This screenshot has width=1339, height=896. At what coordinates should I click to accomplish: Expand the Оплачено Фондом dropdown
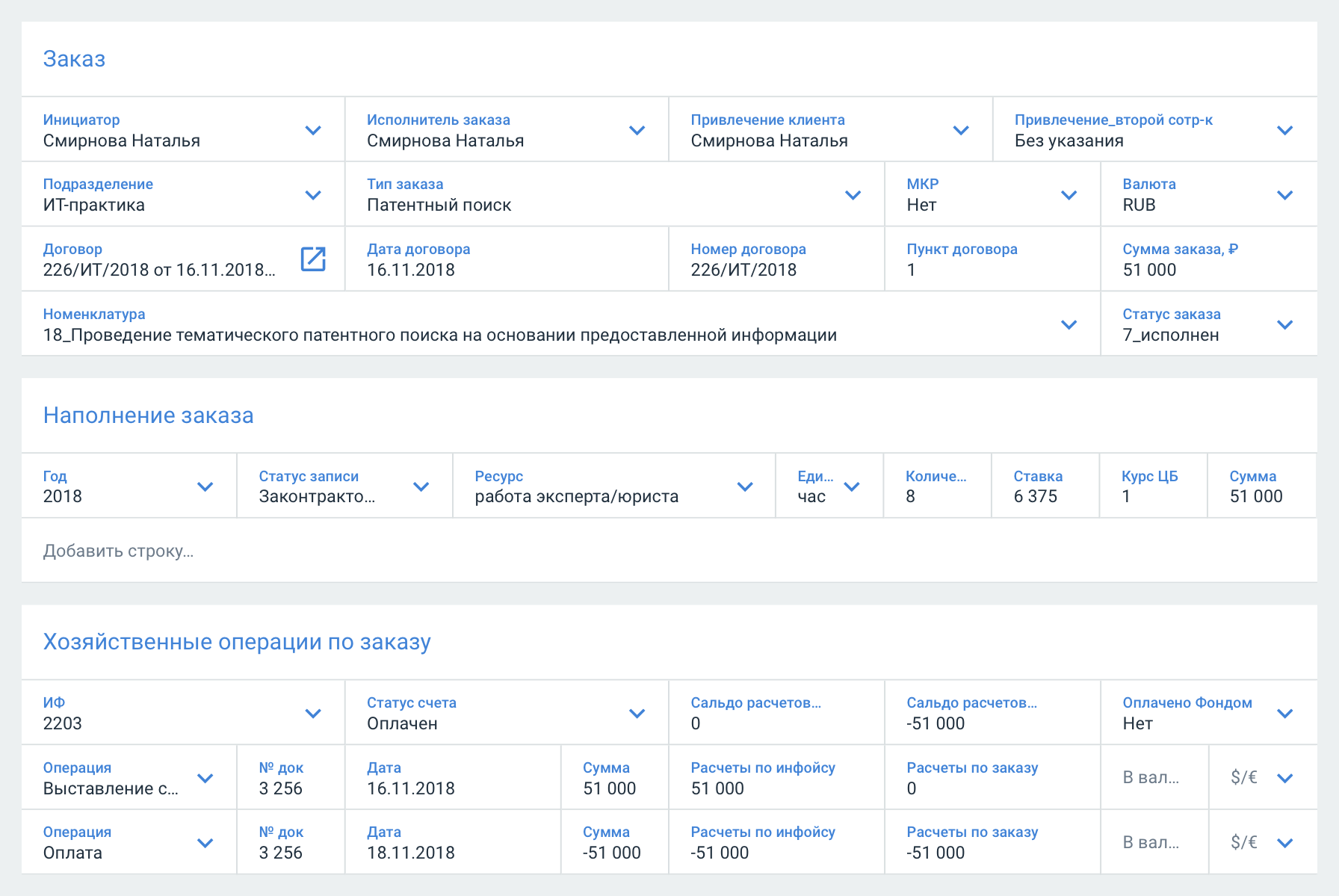tap(1284, 713)
